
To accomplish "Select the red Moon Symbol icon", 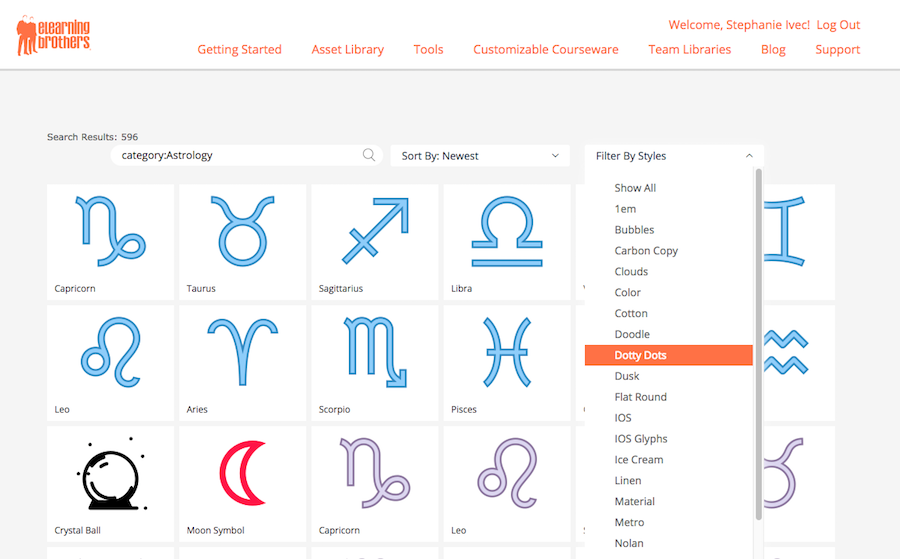I will (242, 474).
